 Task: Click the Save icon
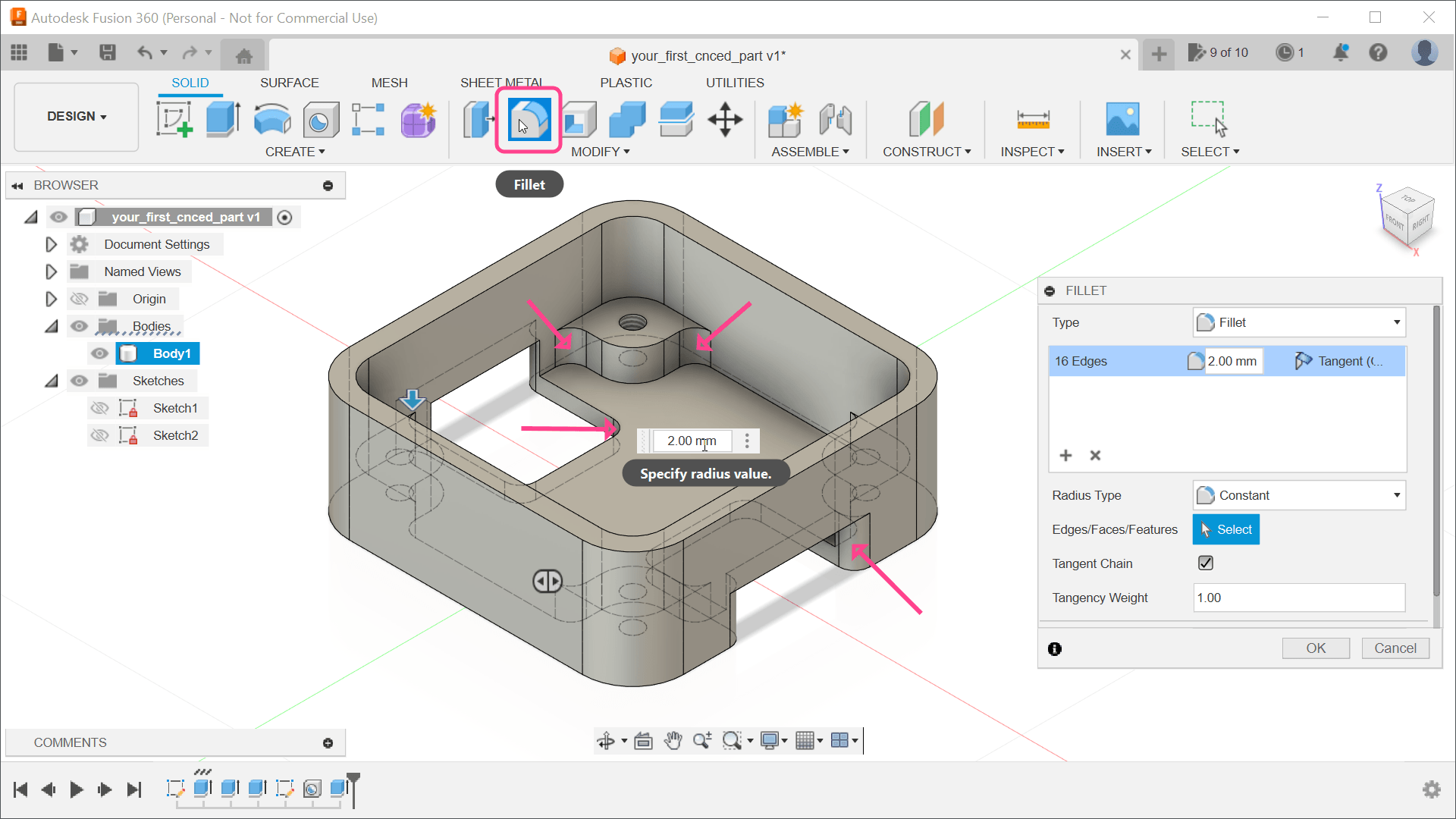[x=108, y=52]
